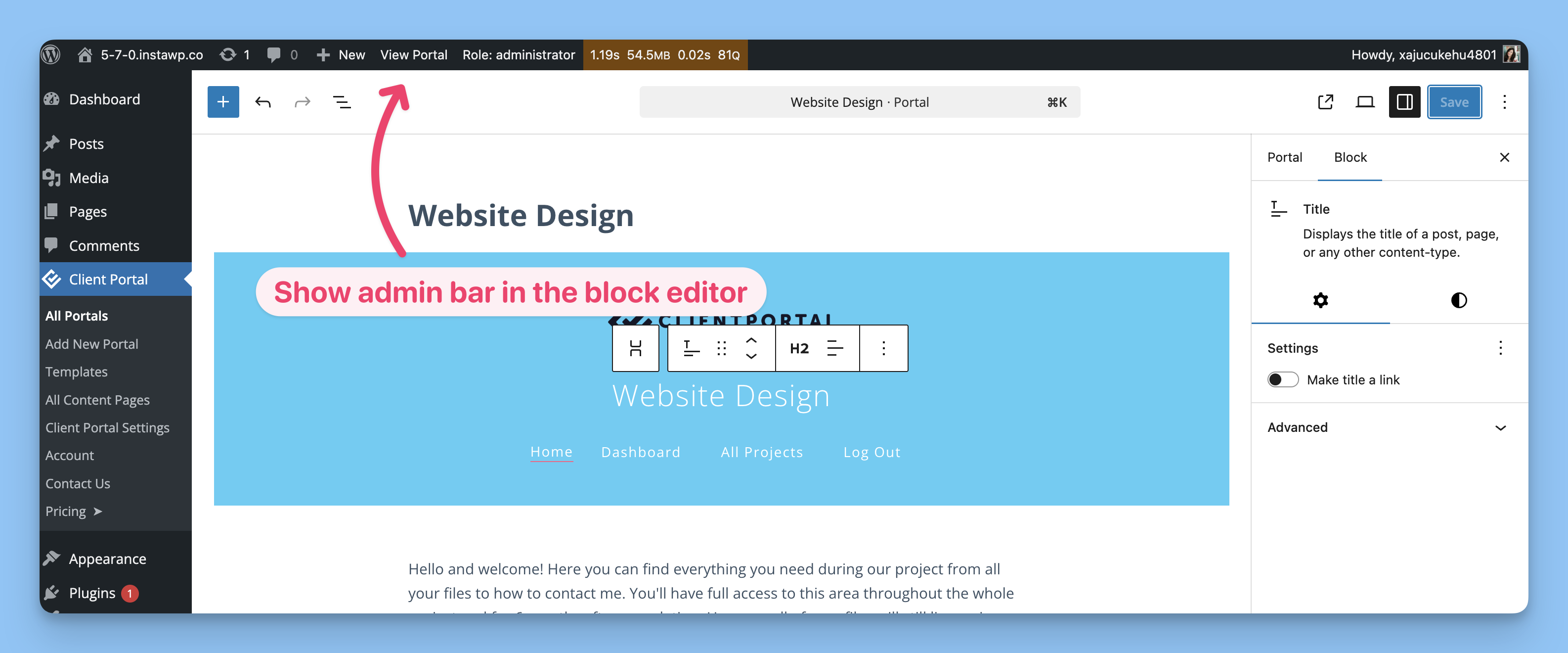
Task: Open the Role: administrator menu
Action: point(519,55)
